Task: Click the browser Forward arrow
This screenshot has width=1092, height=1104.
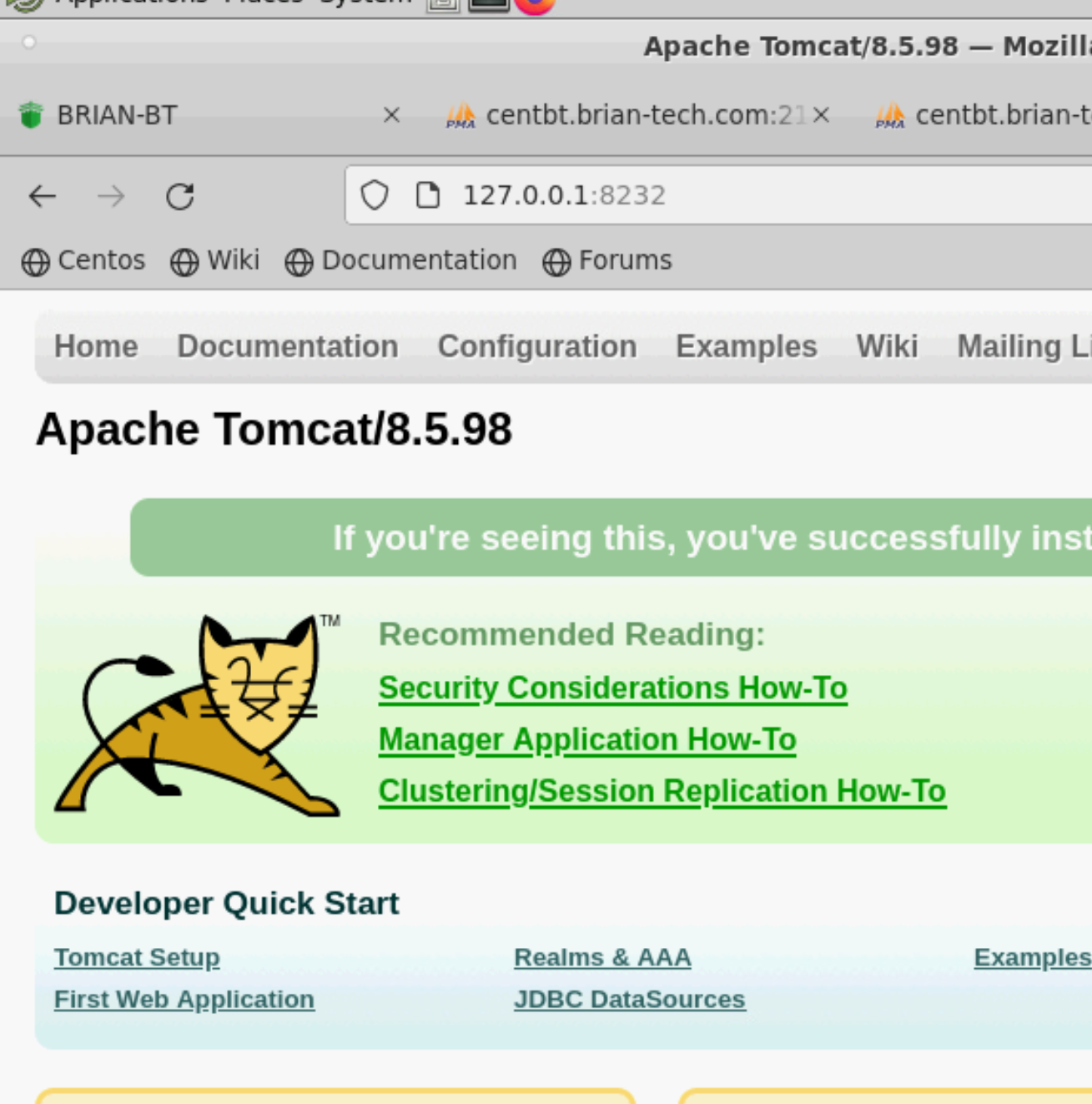Action: [x=111, y=196]
